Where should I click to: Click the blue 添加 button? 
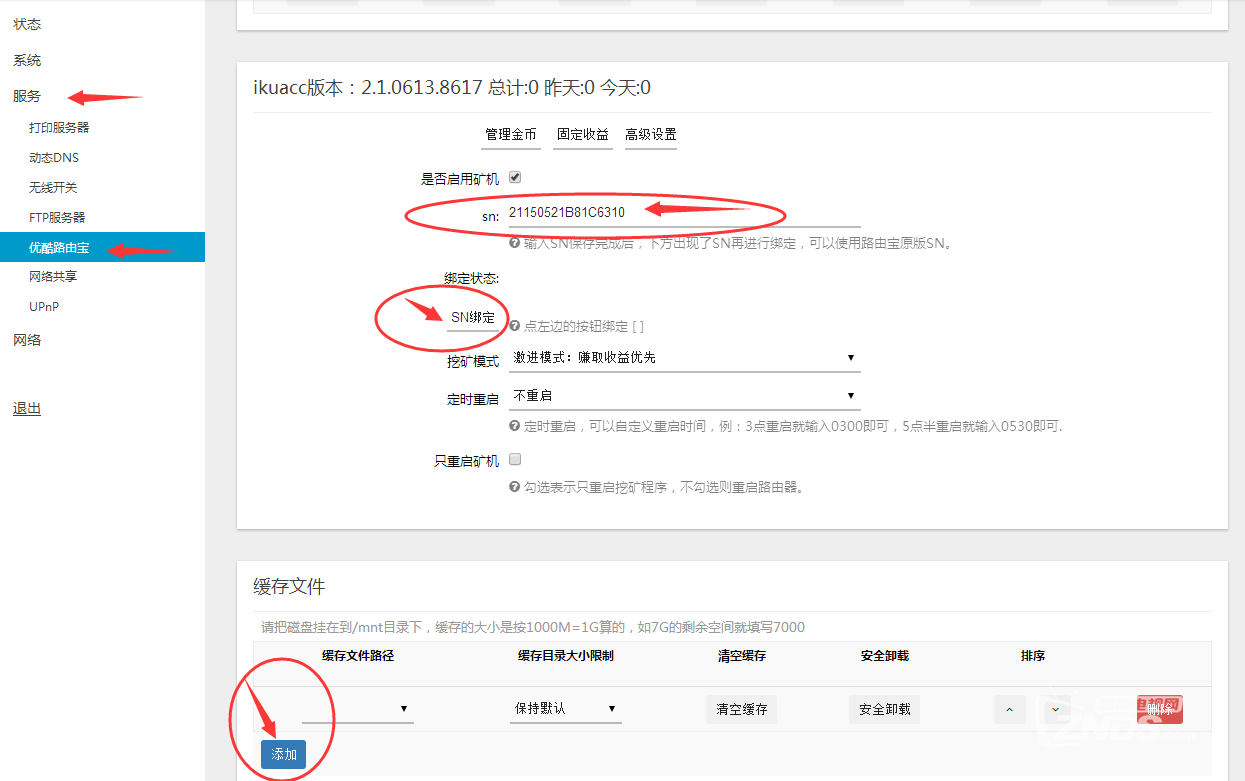pyautogui.click(x=284, y=754)
